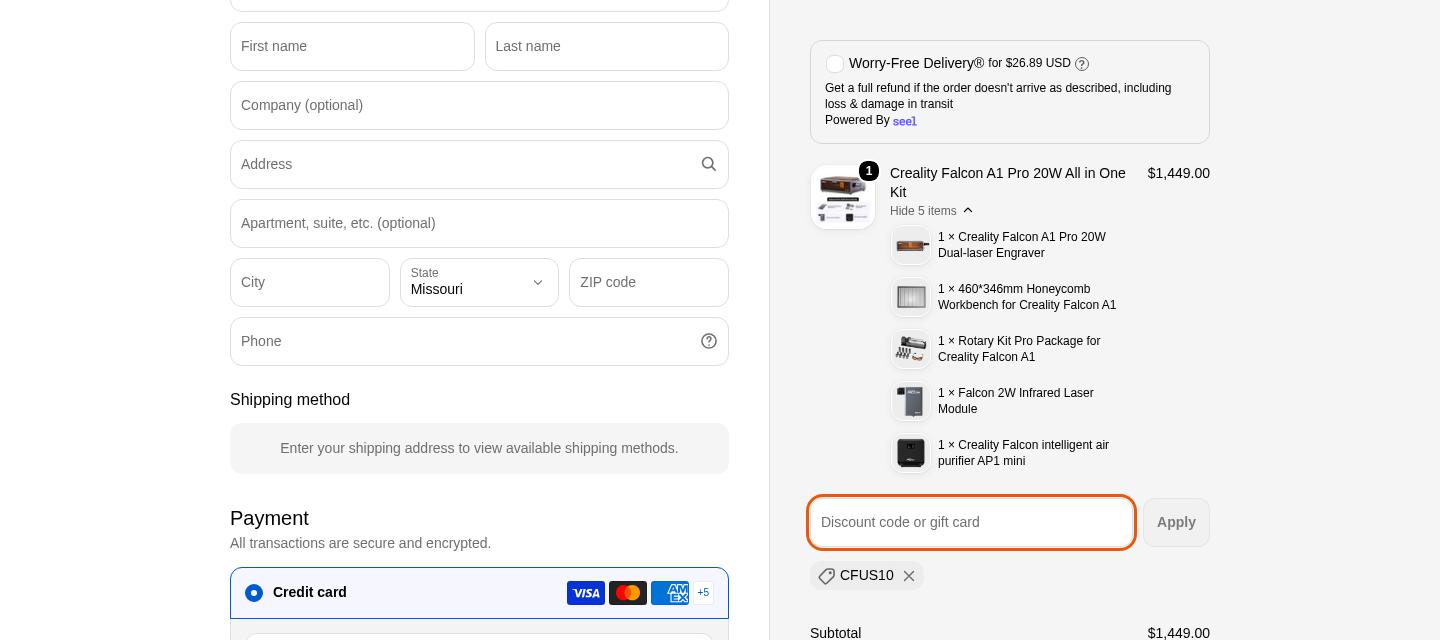The image size is (1440, 640).
Task: Click the address search magnifier icon
Action: (709, 164)
